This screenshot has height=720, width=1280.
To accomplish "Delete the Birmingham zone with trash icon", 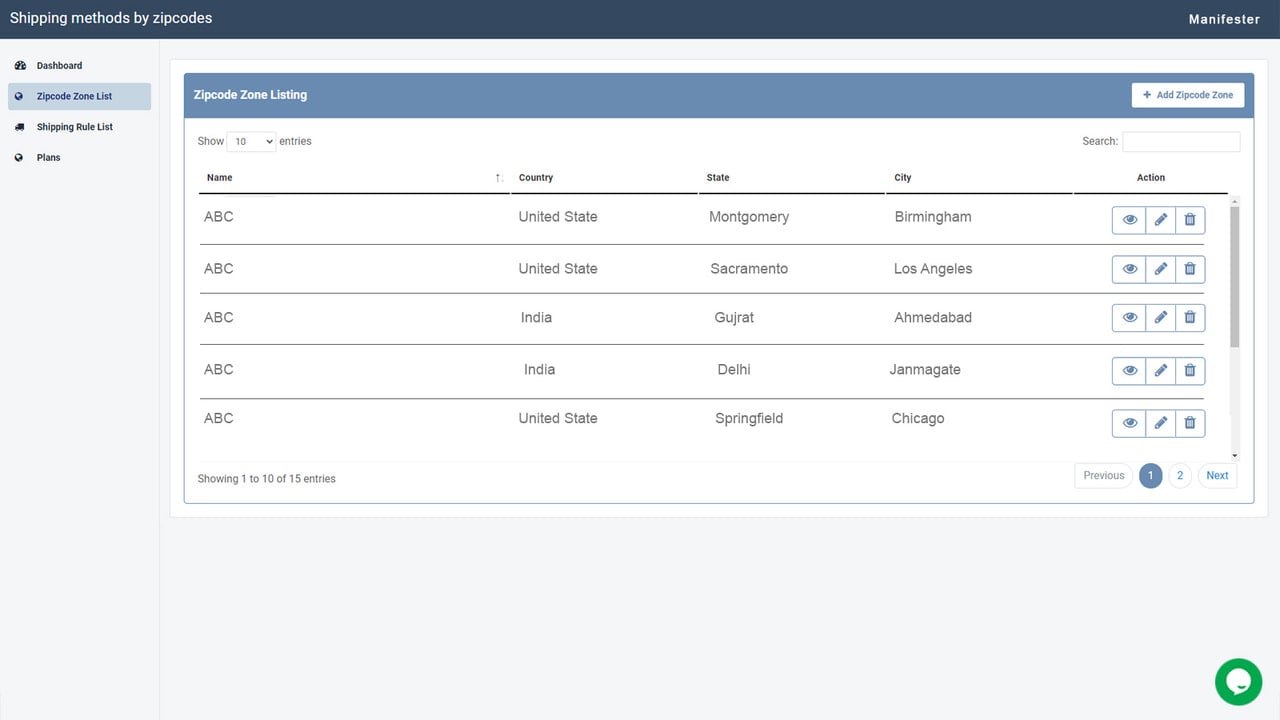I will (x=1190, y=220).
